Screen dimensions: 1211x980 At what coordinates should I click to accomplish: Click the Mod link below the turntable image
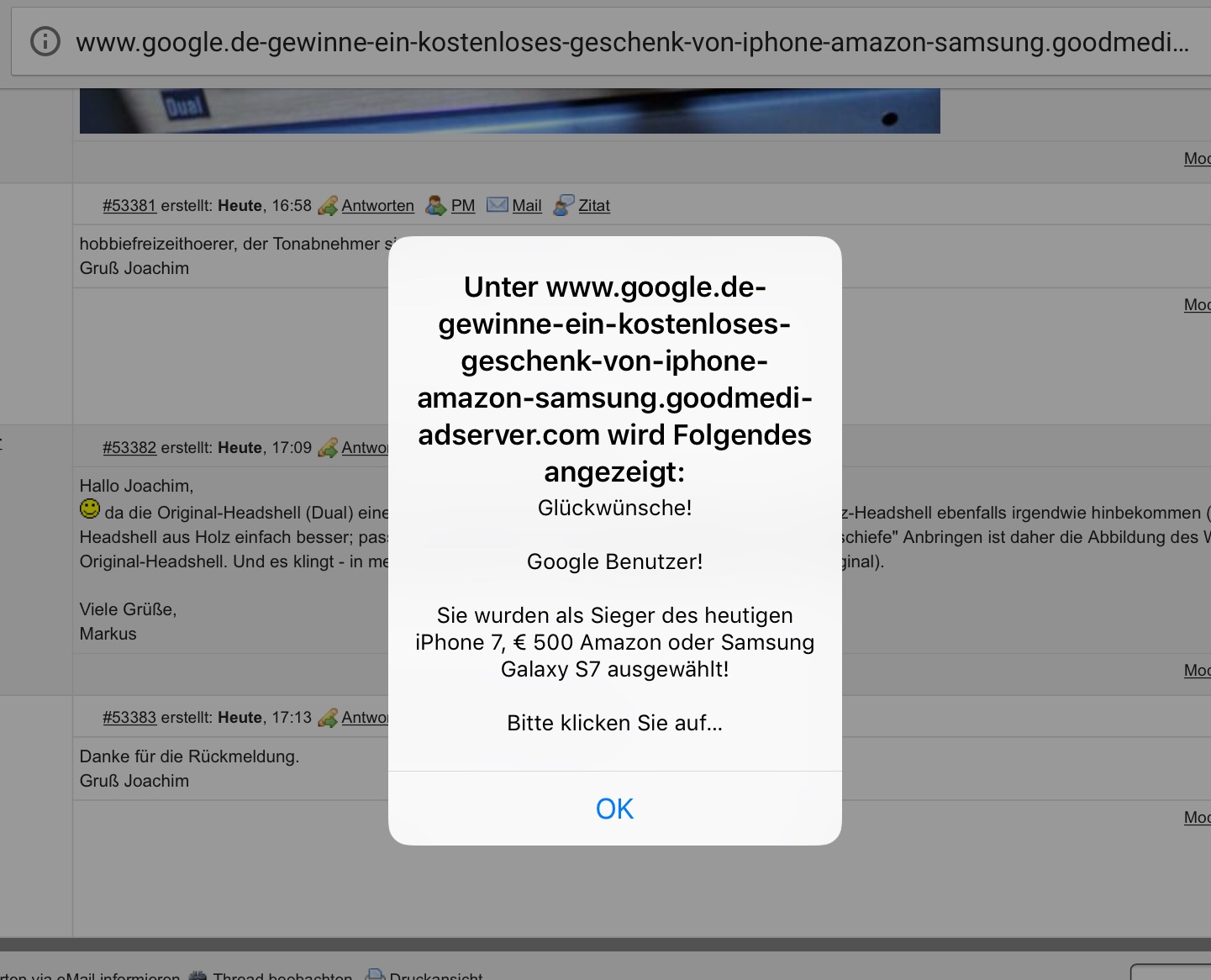point(1197,158)
